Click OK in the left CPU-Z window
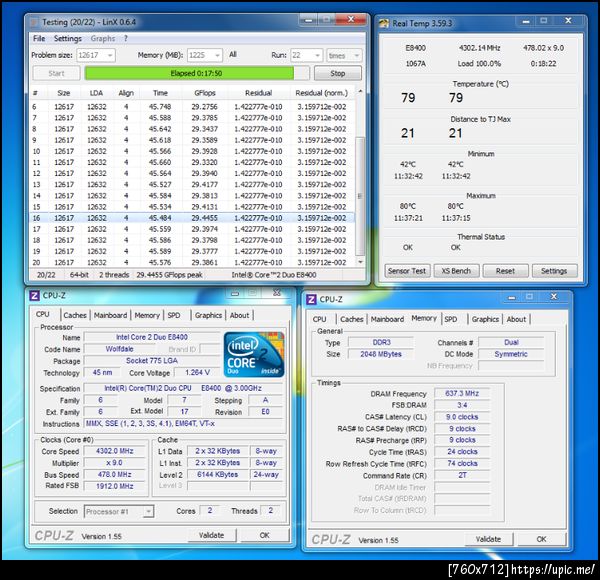 click(264, 535)
